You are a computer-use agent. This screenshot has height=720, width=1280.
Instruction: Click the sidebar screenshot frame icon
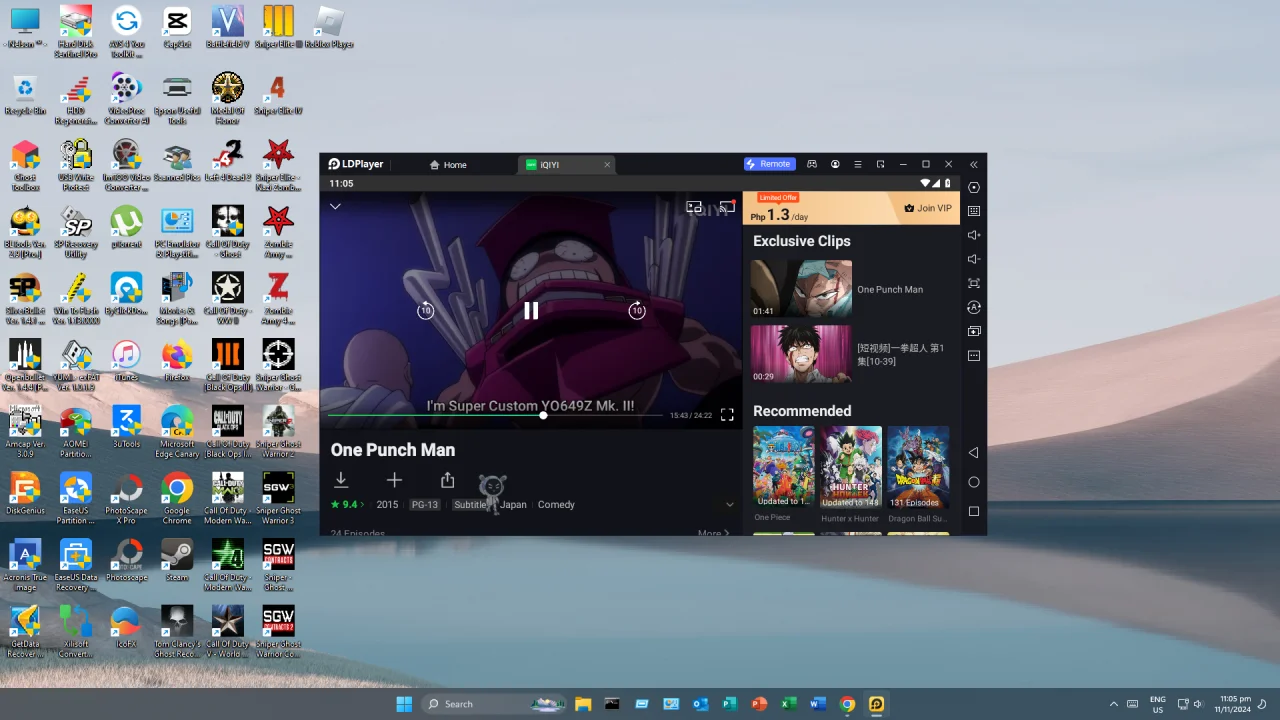click(x=974, y=283)
